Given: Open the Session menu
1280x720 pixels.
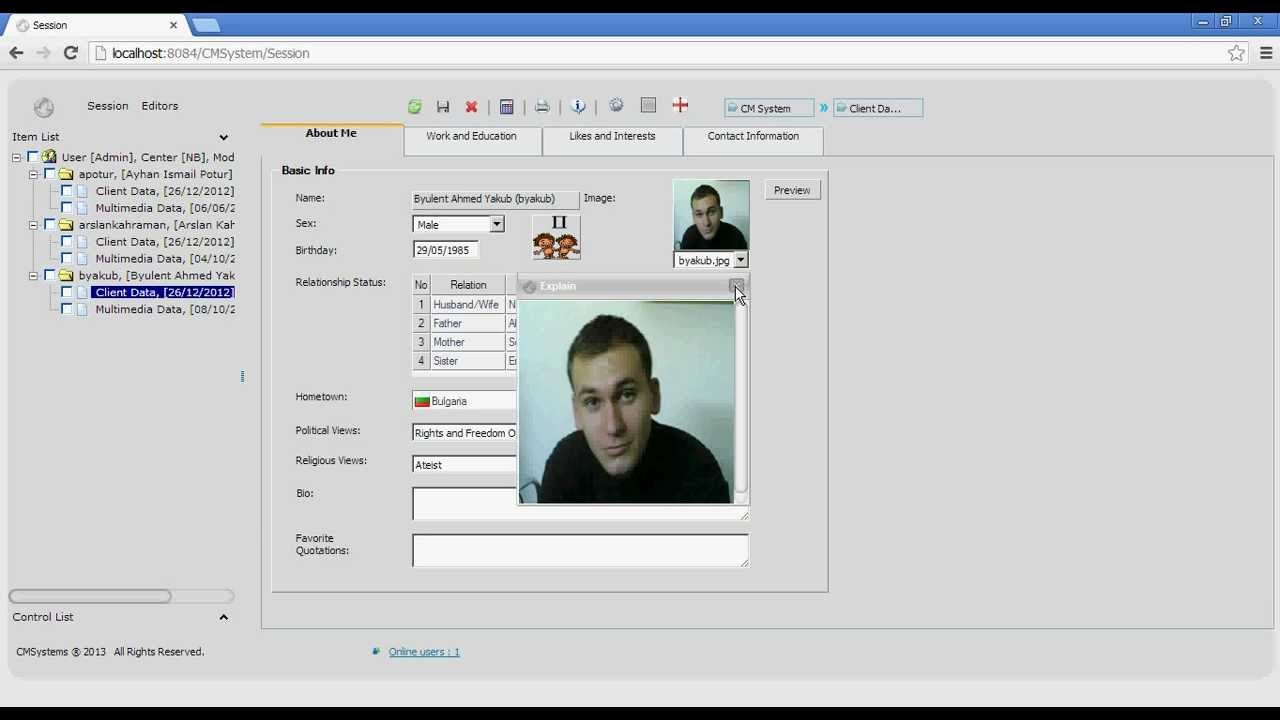Looking at the screenshot, I should [107, 106].
